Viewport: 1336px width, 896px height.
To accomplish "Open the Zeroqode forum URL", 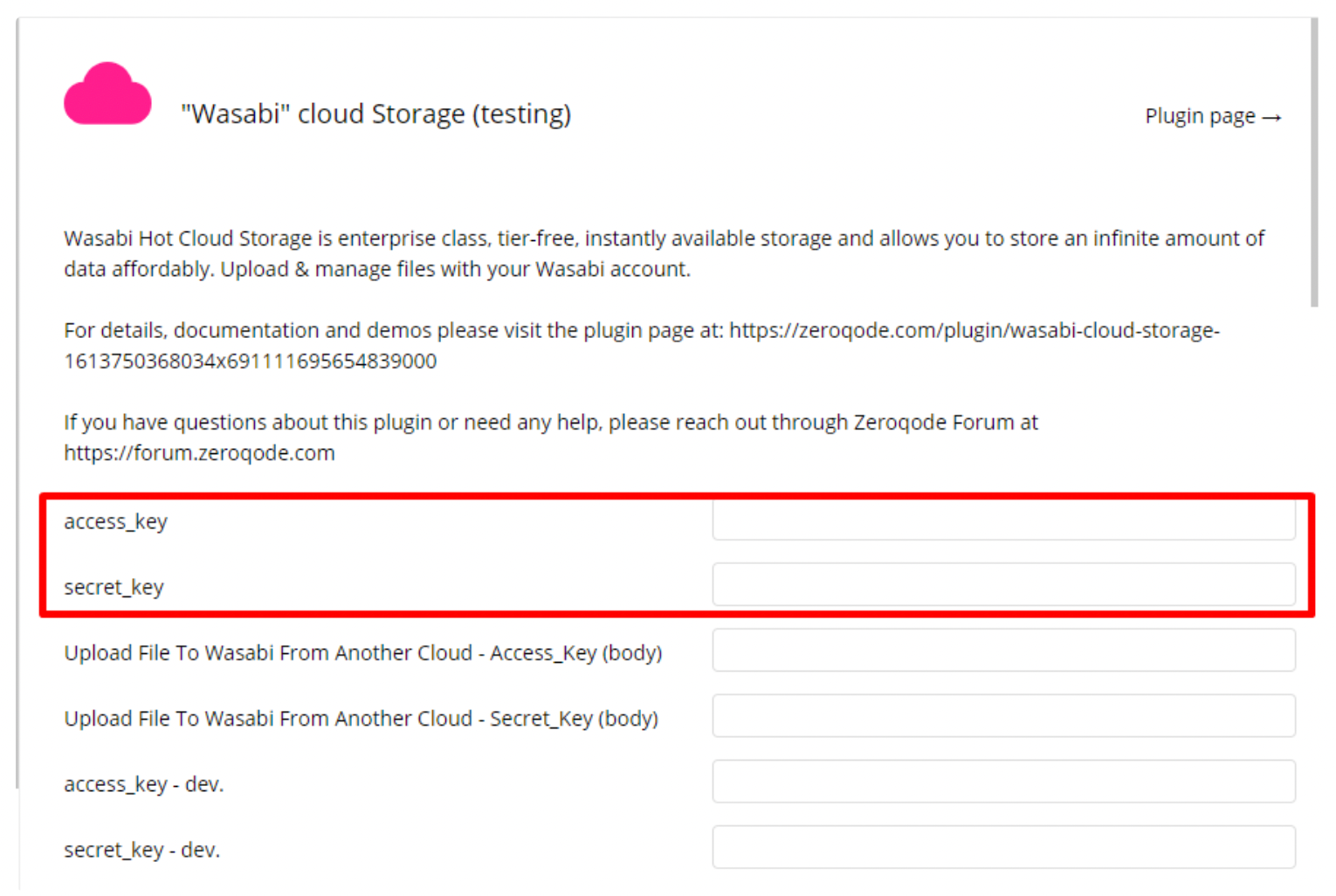I will 198,452.
